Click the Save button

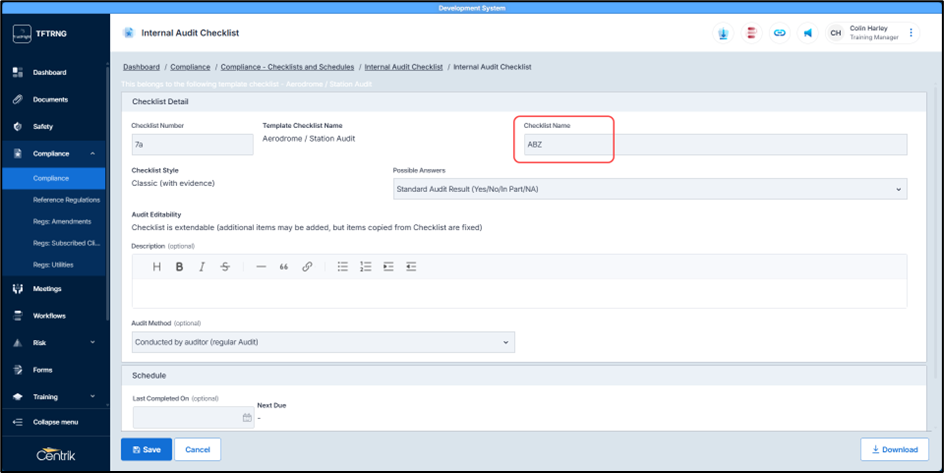pos(146,449)
